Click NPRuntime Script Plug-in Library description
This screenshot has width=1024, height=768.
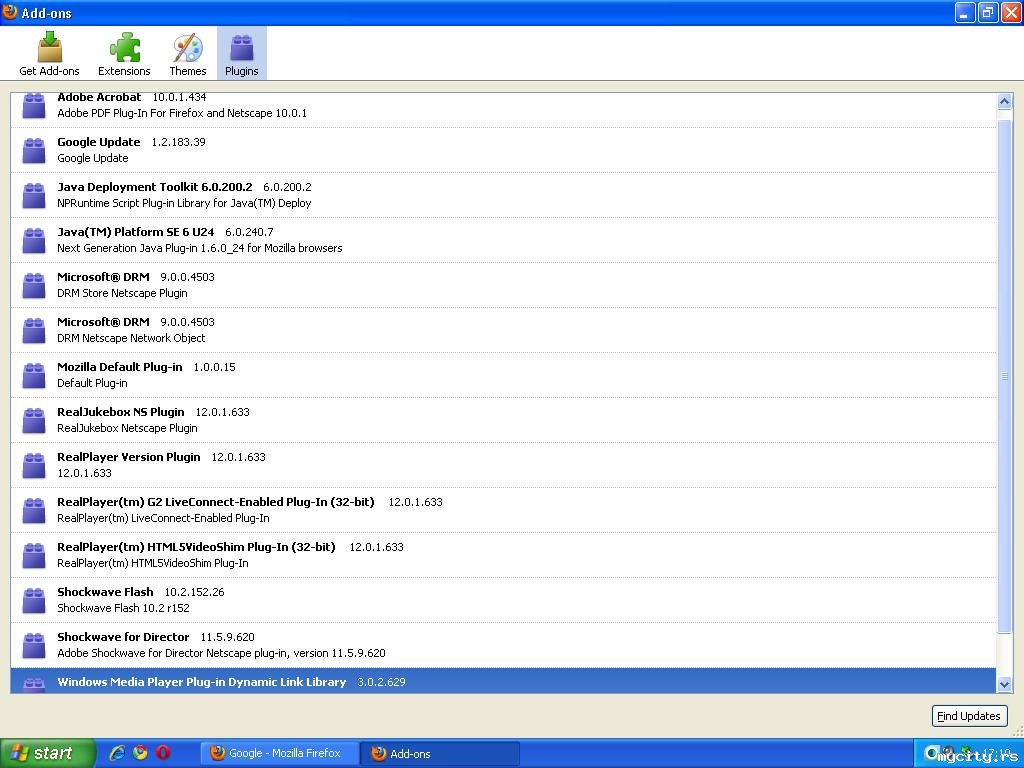(x=184, y=203)
